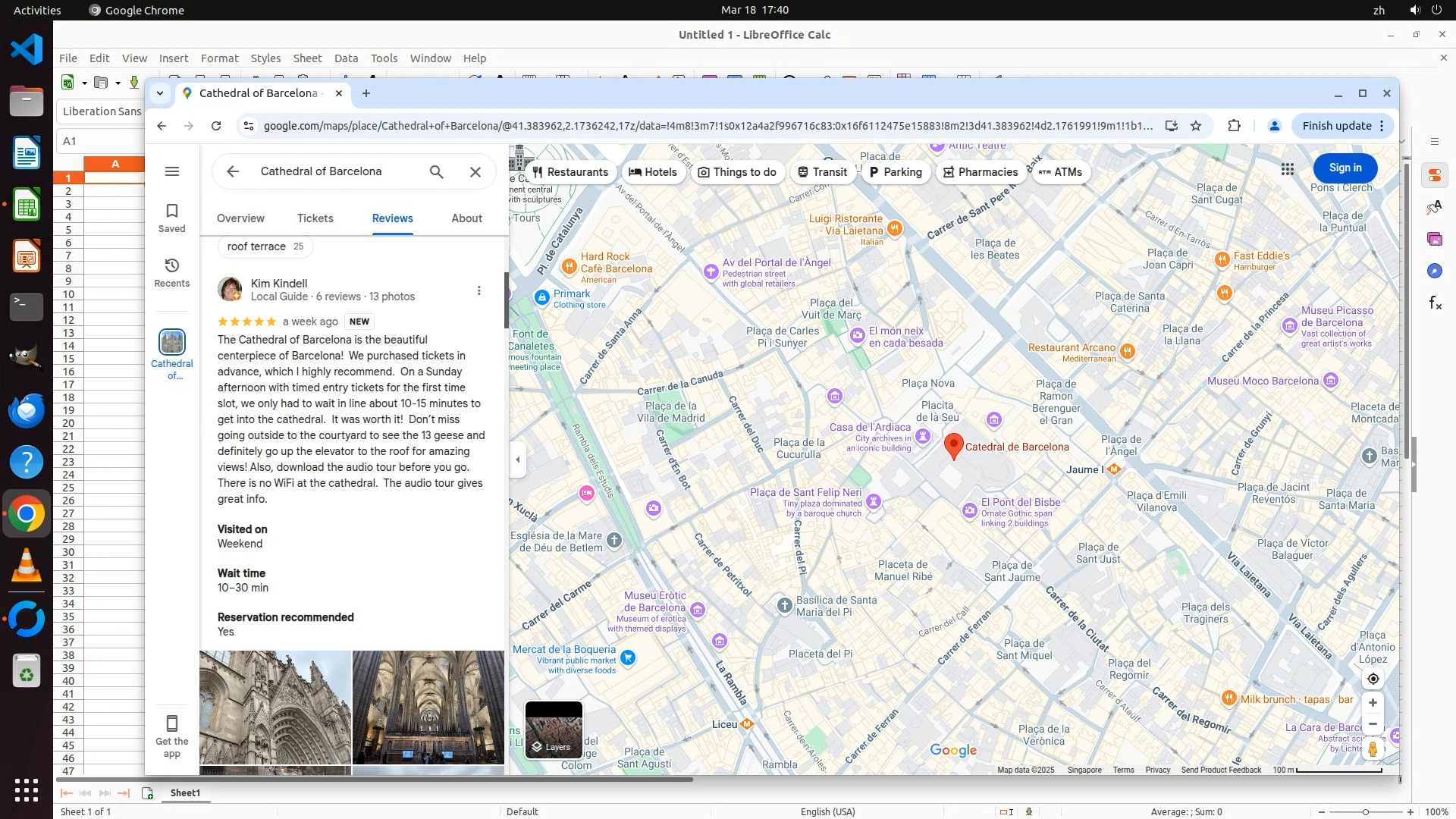Switch to the Tickets tab

coord(315,218)
